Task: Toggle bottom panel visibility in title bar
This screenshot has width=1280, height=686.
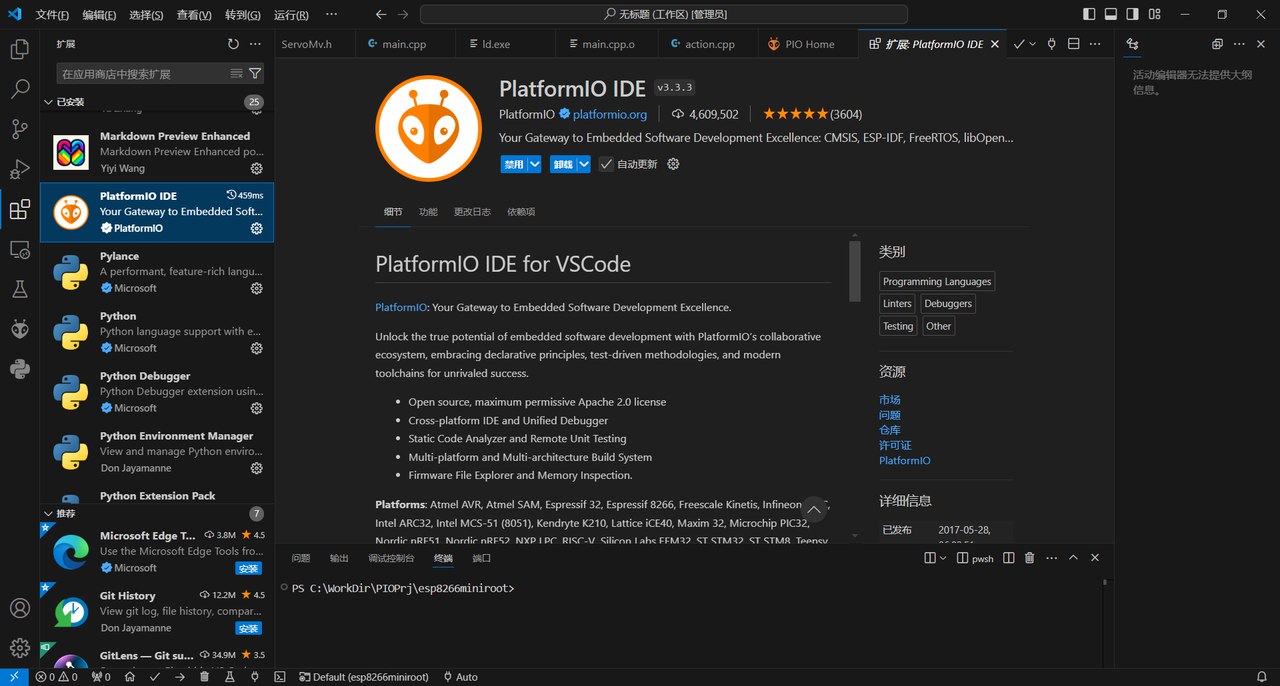Action: coord(1111,15)
